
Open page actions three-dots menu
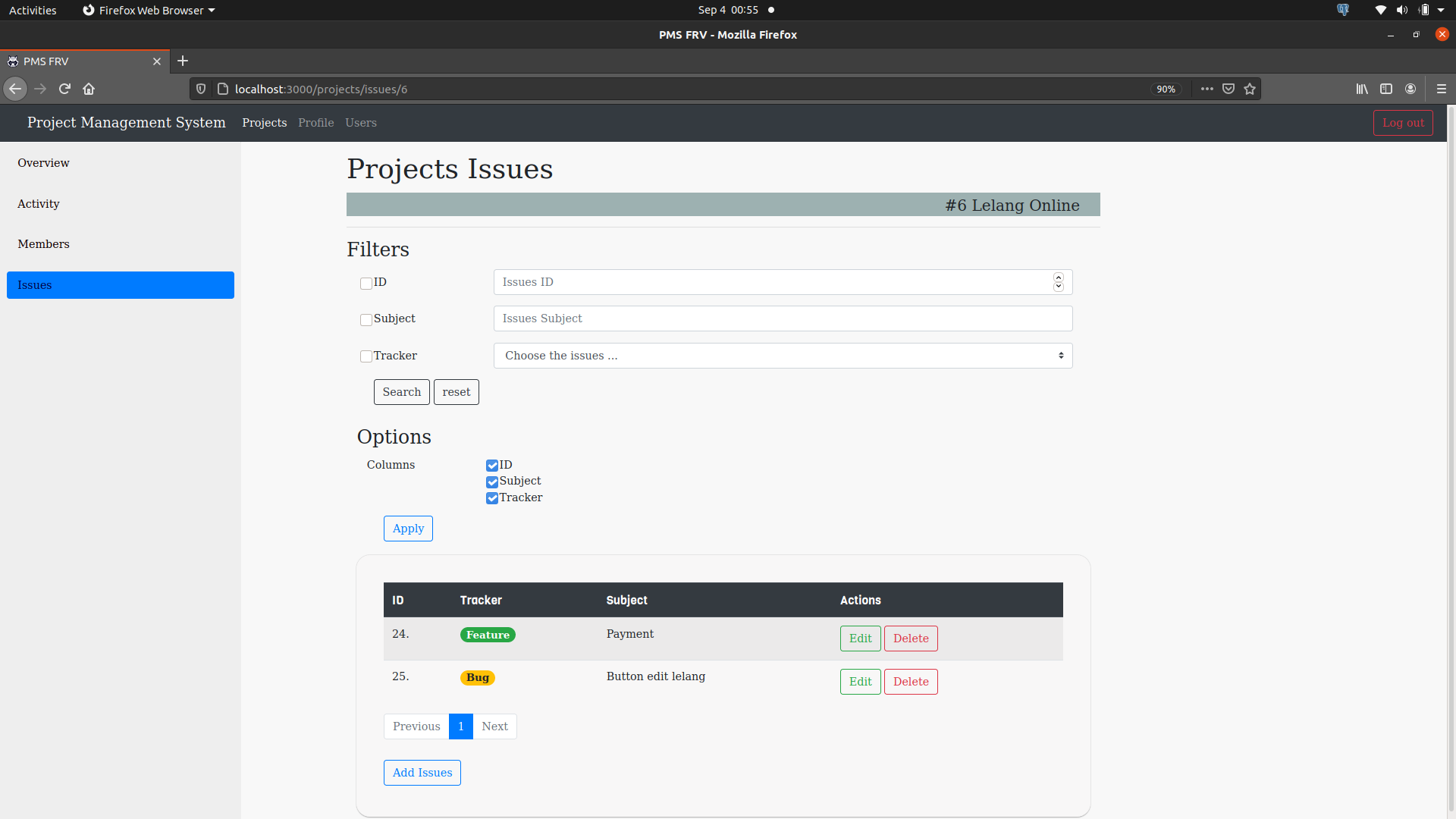point(1207,89)
